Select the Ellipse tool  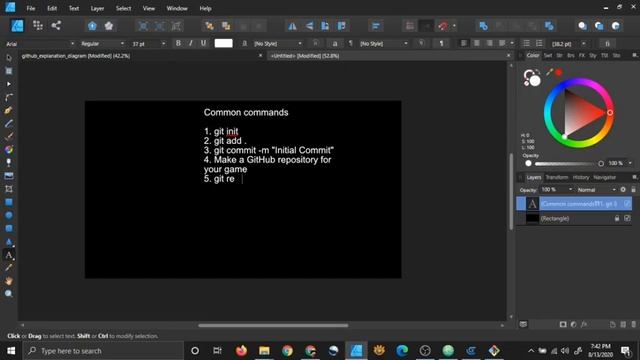(9, 215)
